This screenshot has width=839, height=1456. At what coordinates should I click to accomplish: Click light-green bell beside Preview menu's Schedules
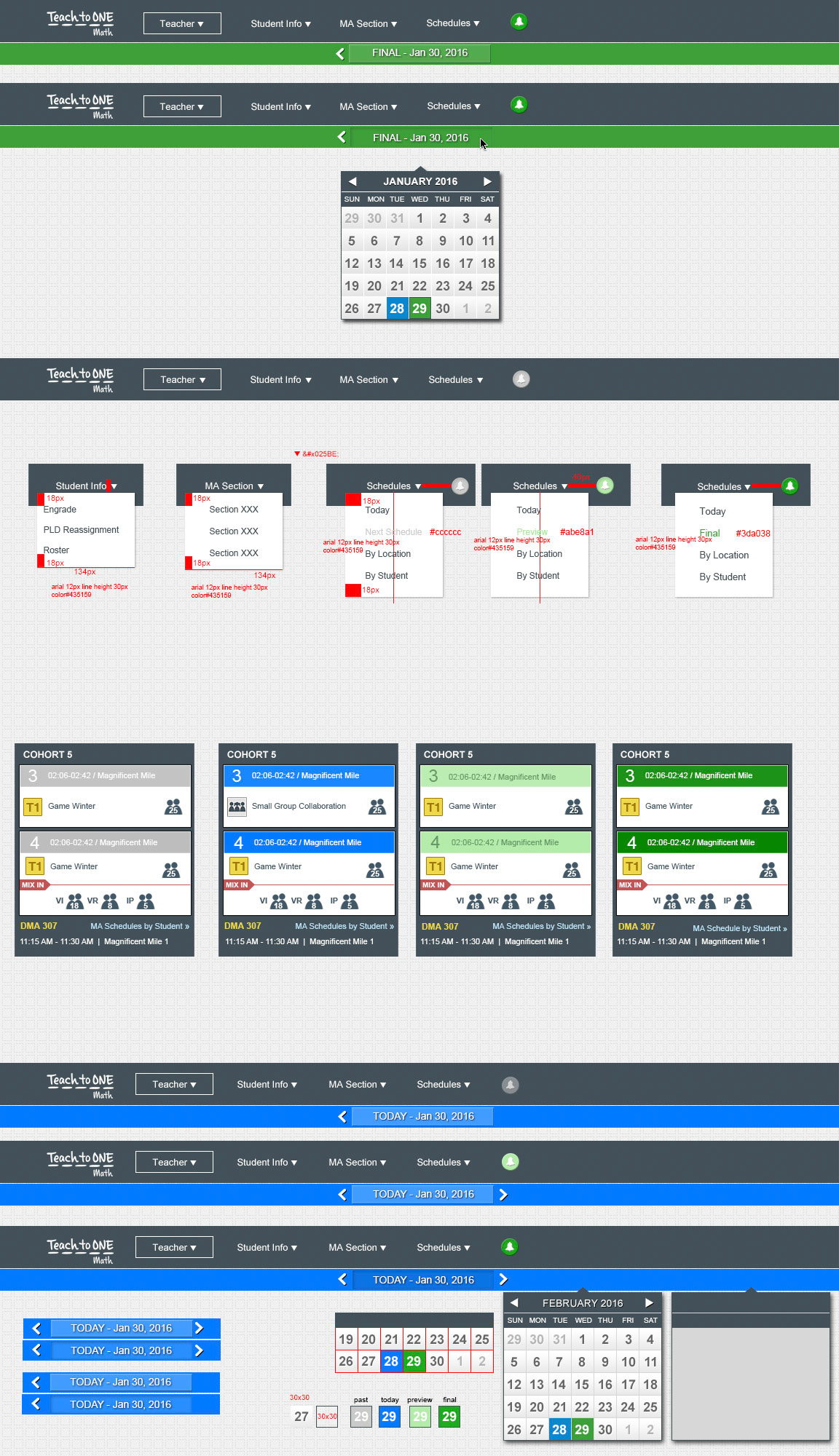pyautogui.click(x=605, y=486)
